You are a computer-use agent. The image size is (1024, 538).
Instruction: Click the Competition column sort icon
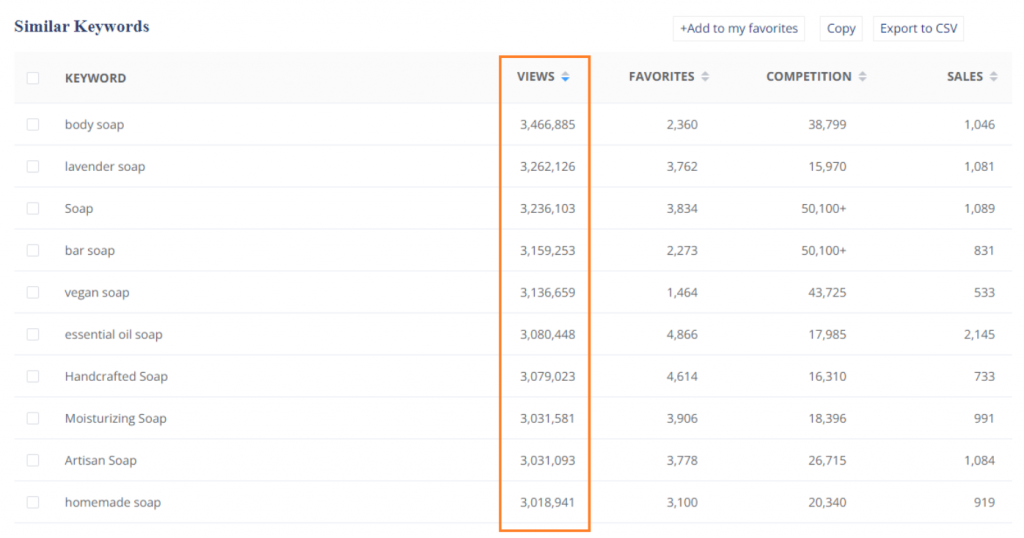tap(862, 77)
